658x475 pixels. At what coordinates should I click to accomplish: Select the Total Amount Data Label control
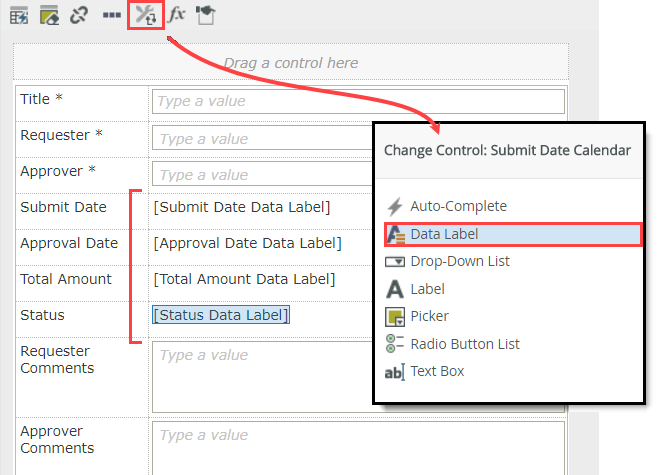click(244, 279)
